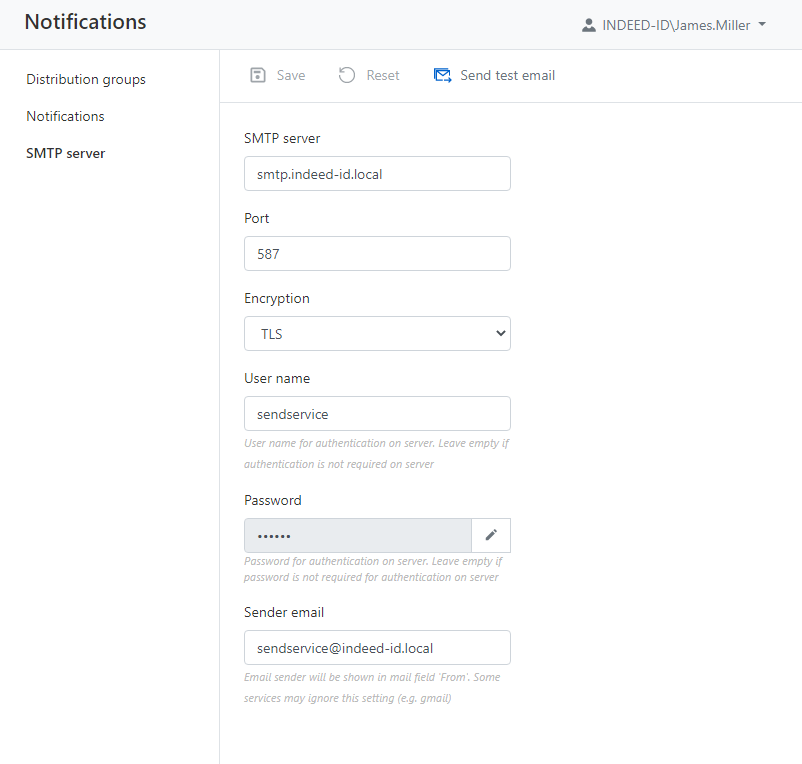Click the Save floppy disk icon
This screenshot has height=764, width=802.
tap(258, 75)
